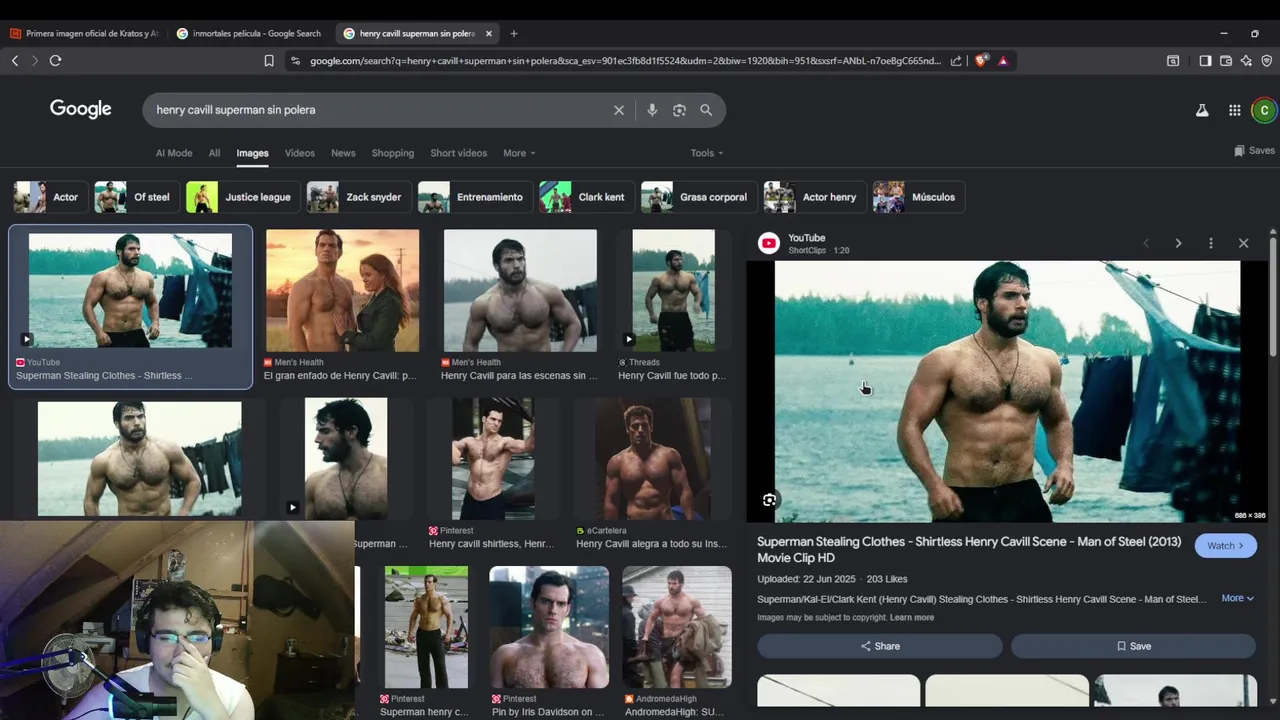Filter images by Actor henry chip
The height and width of the screenshot is (720, 1280).
click(815, 197)
